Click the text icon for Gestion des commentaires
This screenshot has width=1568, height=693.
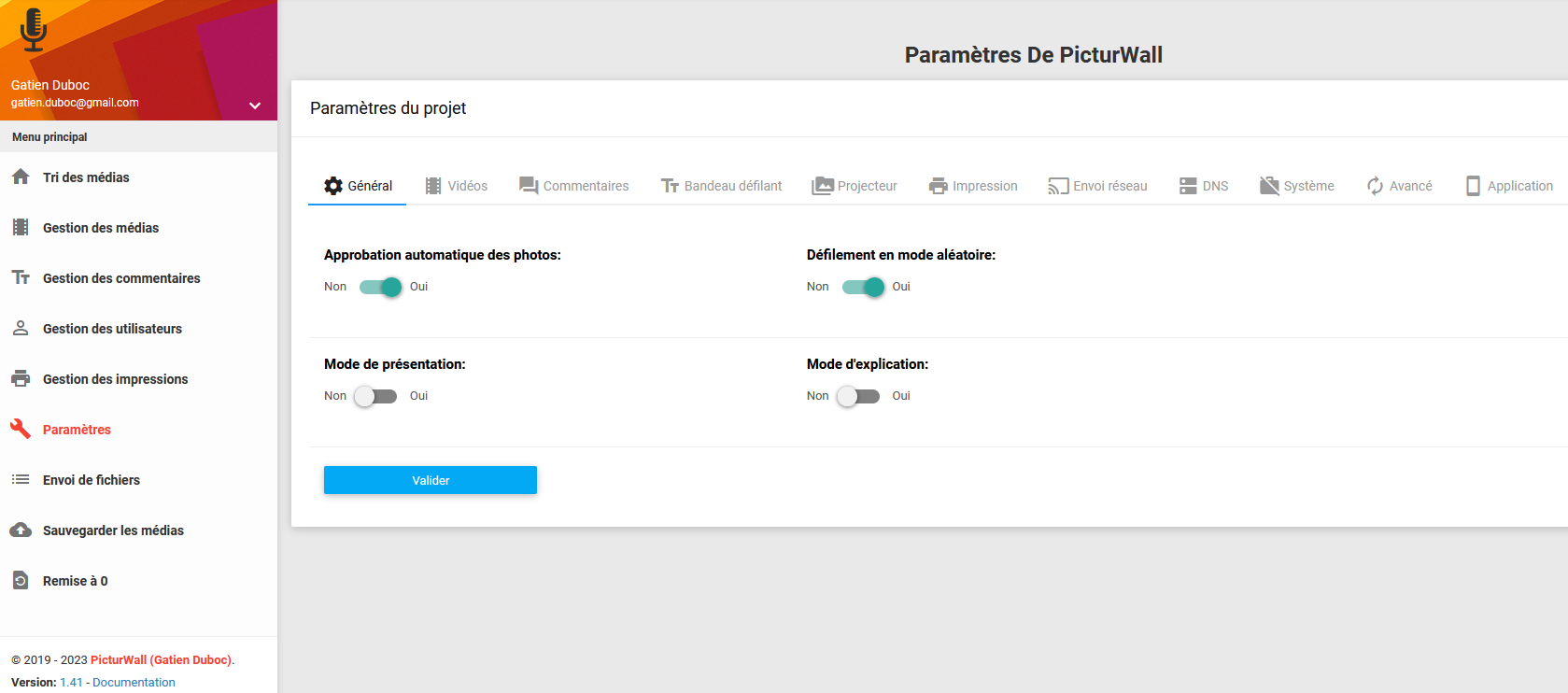[x=21, y=277]
